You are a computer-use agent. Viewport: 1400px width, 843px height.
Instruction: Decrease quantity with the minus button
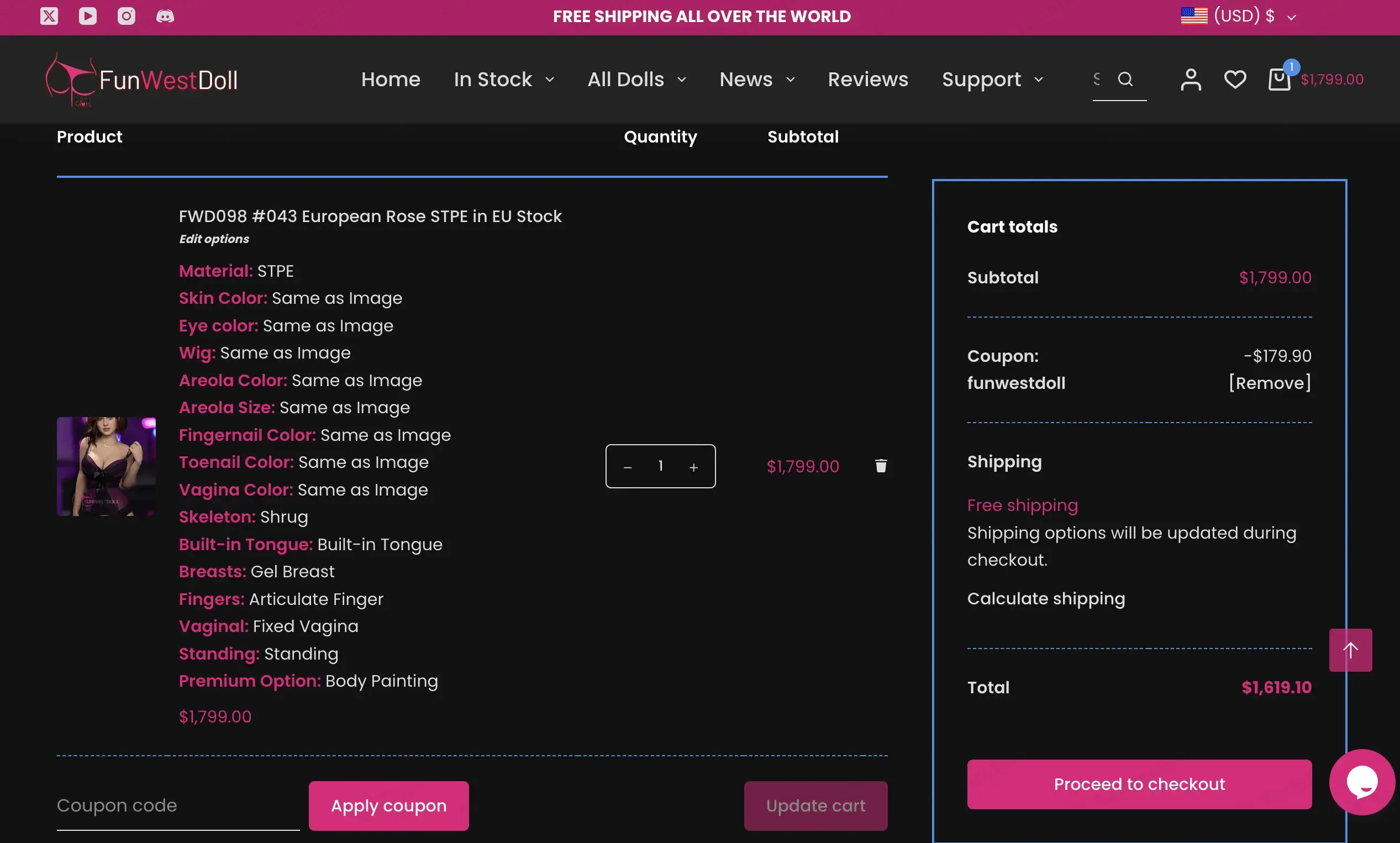627,467
